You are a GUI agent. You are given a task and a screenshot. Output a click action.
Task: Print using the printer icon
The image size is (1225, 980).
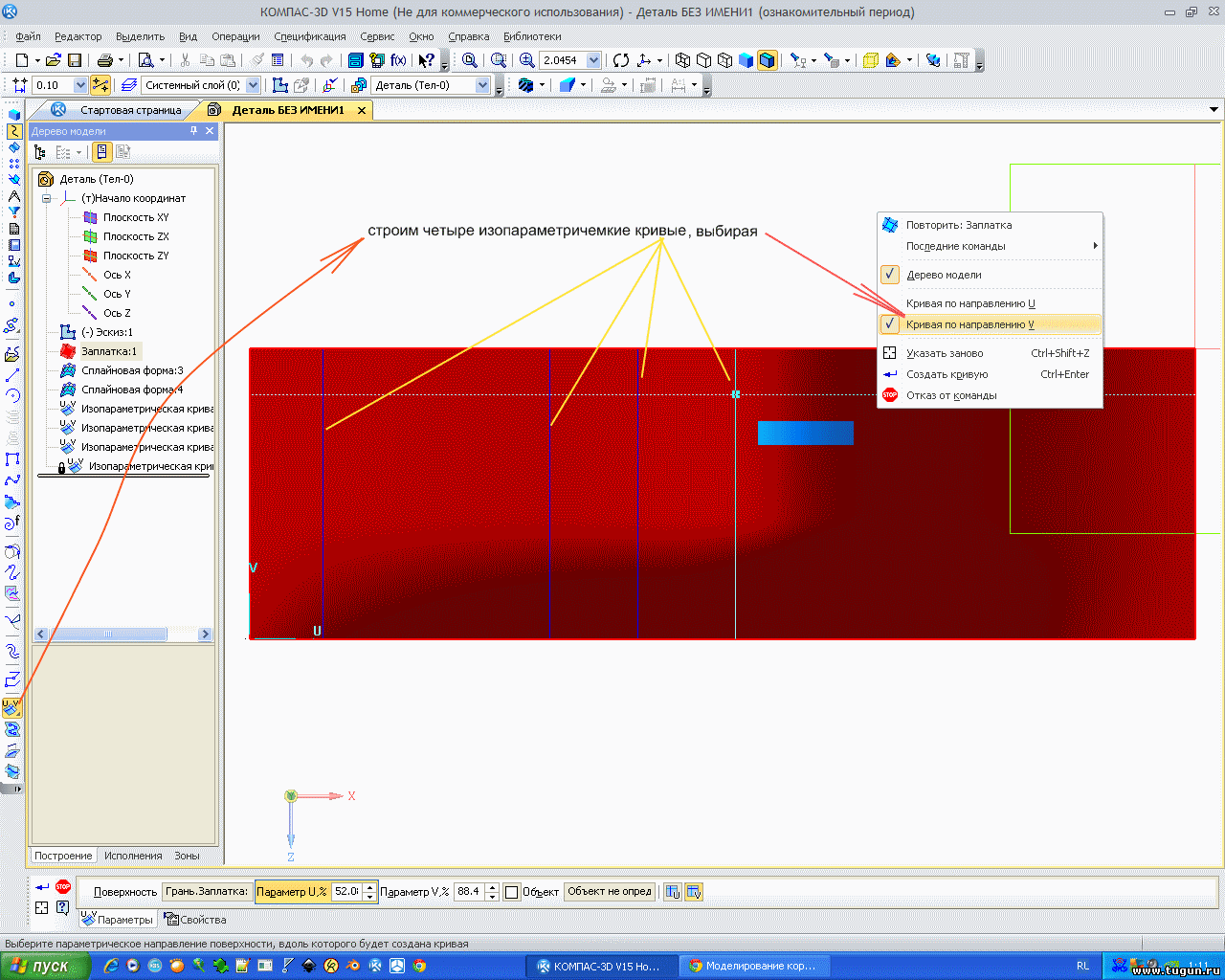[103, 60]
